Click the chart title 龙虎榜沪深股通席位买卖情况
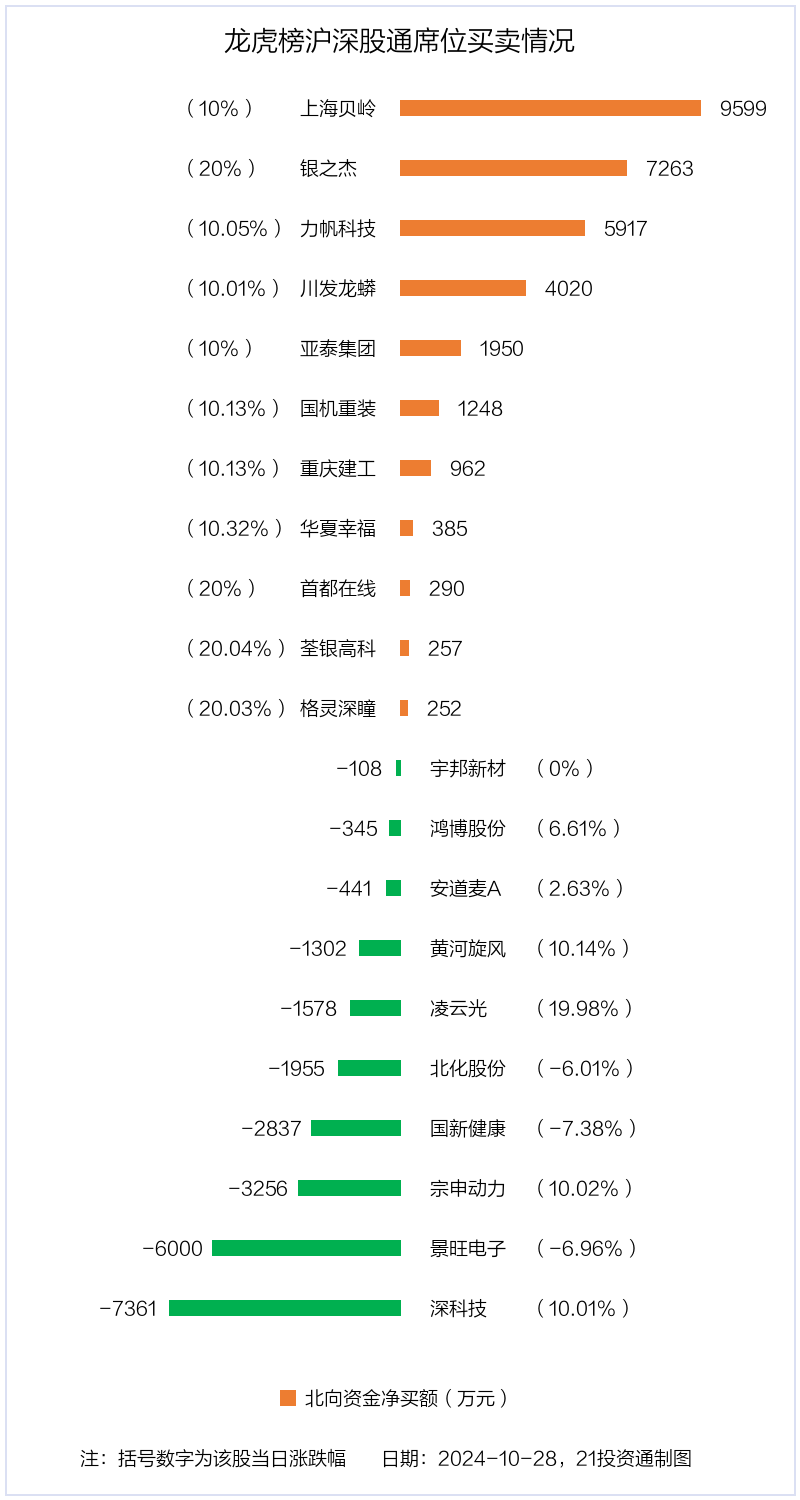This screenshot has height=1500, width=800. (x=399, y=42)
